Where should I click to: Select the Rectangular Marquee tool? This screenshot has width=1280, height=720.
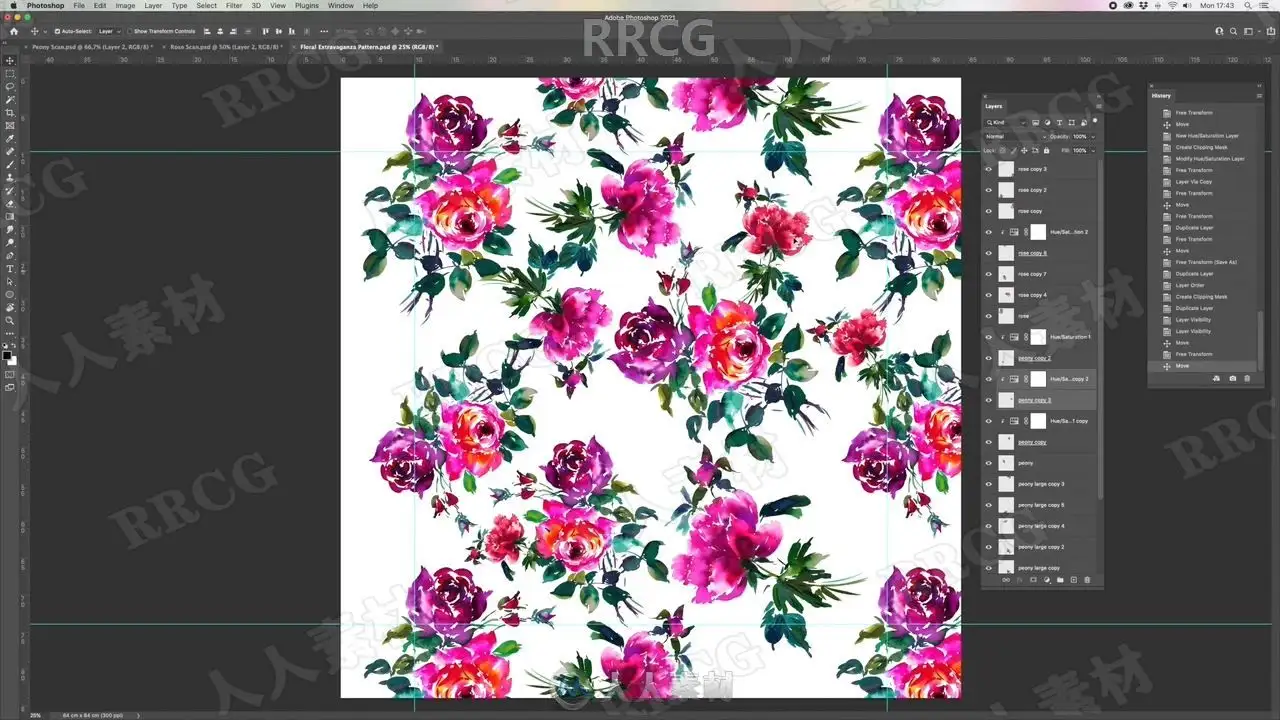pyautogui.click(x=11, y=72)
